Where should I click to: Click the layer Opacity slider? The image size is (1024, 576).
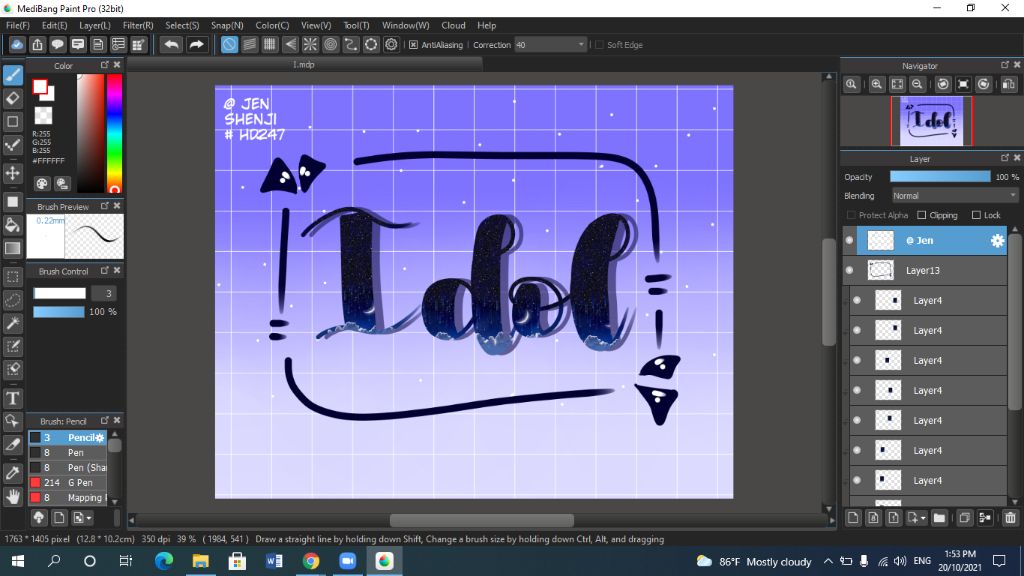click(940, 177)
